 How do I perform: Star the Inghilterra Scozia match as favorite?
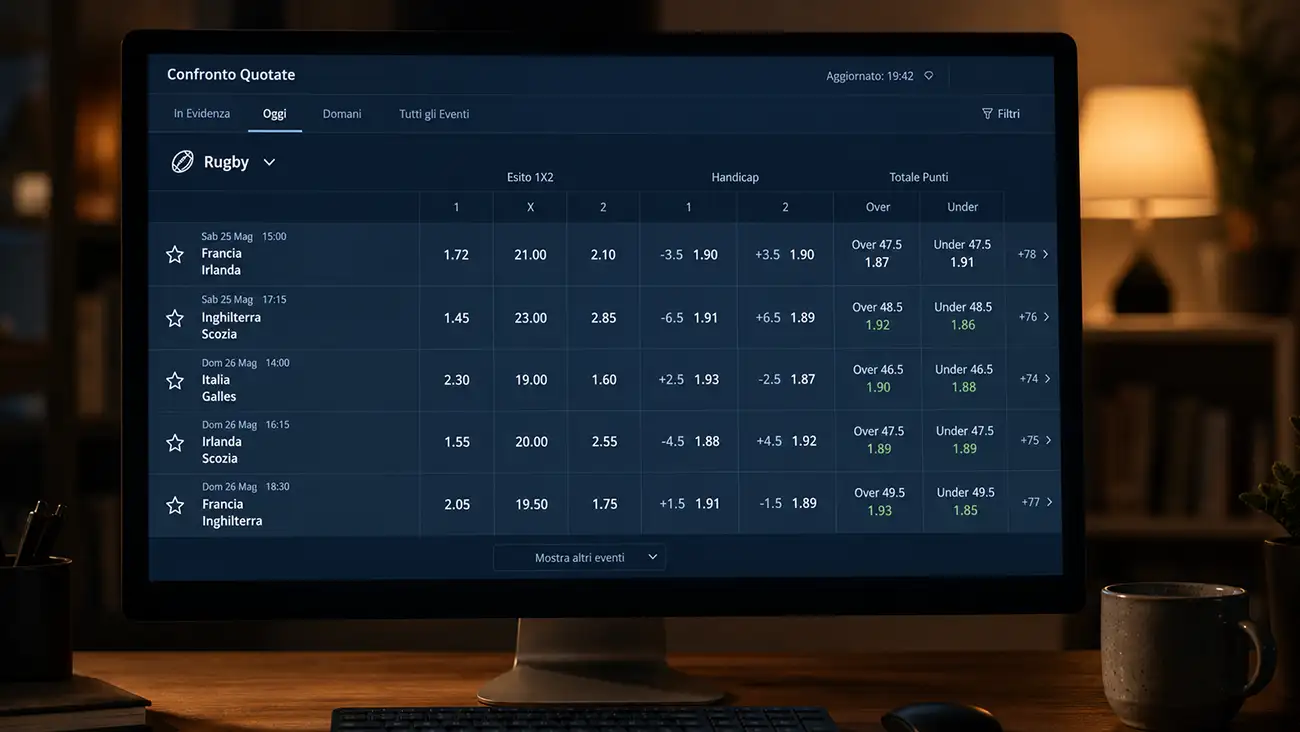coord(175,318)
